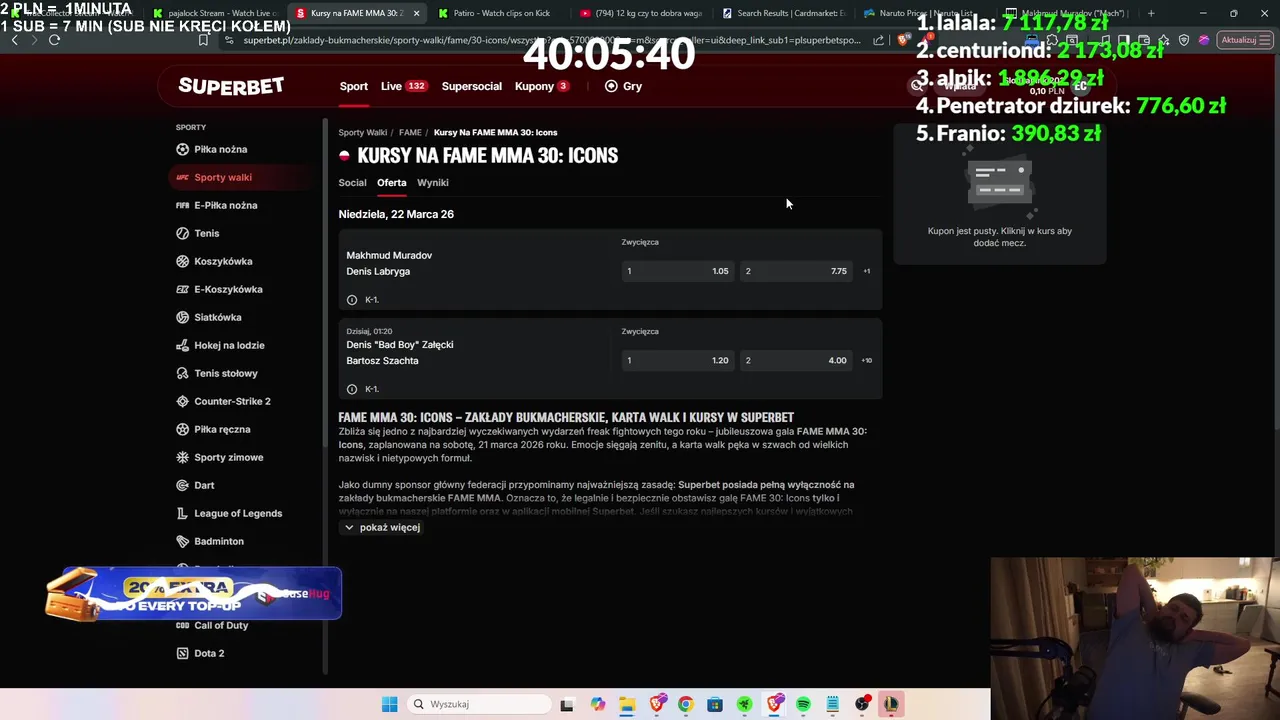
Task: Click info icon of Muradov vs Labryga match
Action: click(352, 300)
